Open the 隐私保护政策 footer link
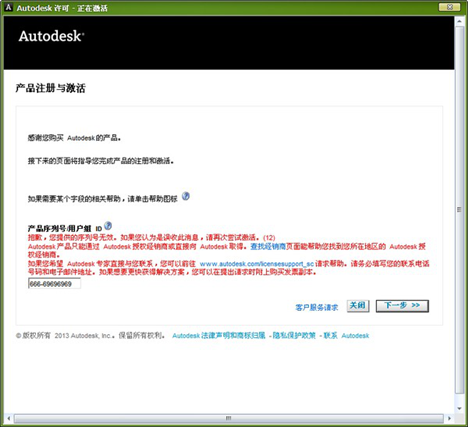 [294, 335]
